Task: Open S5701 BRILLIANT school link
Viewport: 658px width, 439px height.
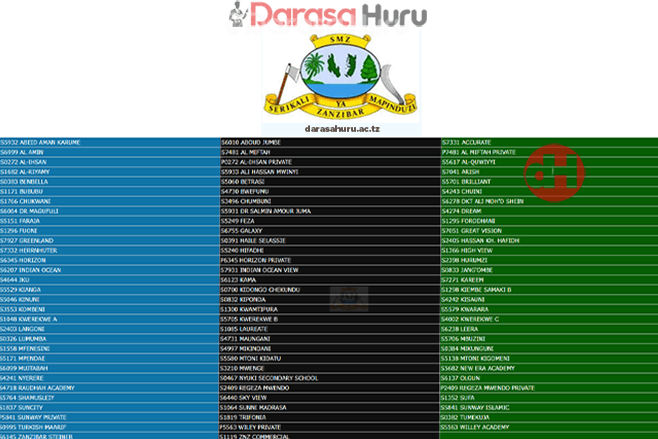Action: click(x=467, y=182)
